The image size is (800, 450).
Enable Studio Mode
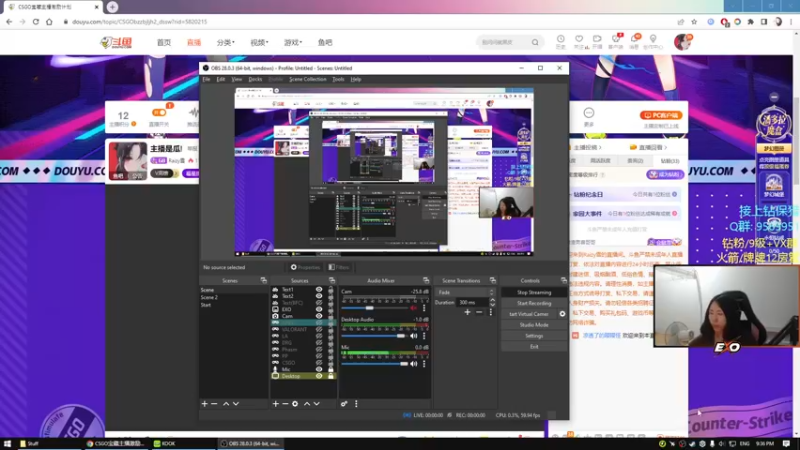pyautogui.click(x=534, y=324)
